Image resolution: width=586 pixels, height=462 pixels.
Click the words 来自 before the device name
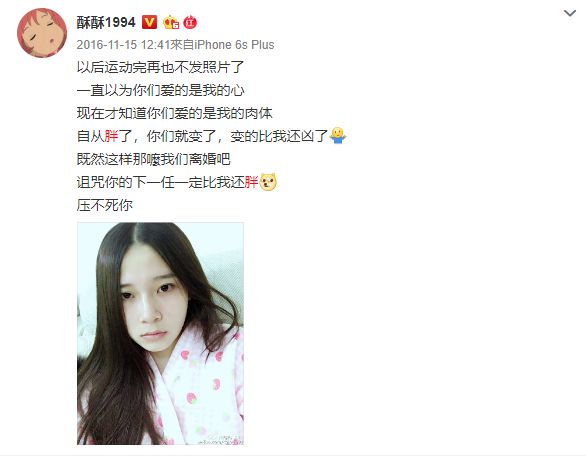182,45
